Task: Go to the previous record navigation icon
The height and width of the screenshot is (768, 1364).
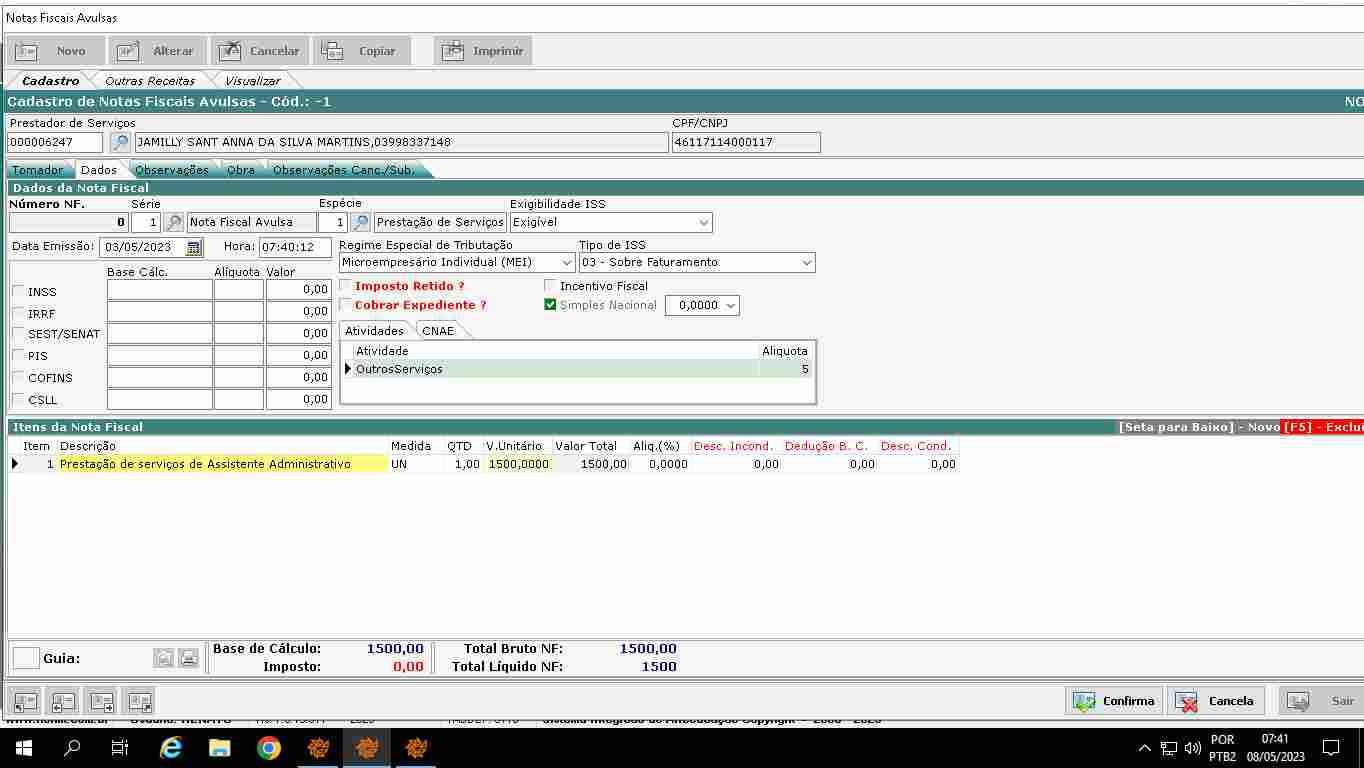Action: [64, 701]
